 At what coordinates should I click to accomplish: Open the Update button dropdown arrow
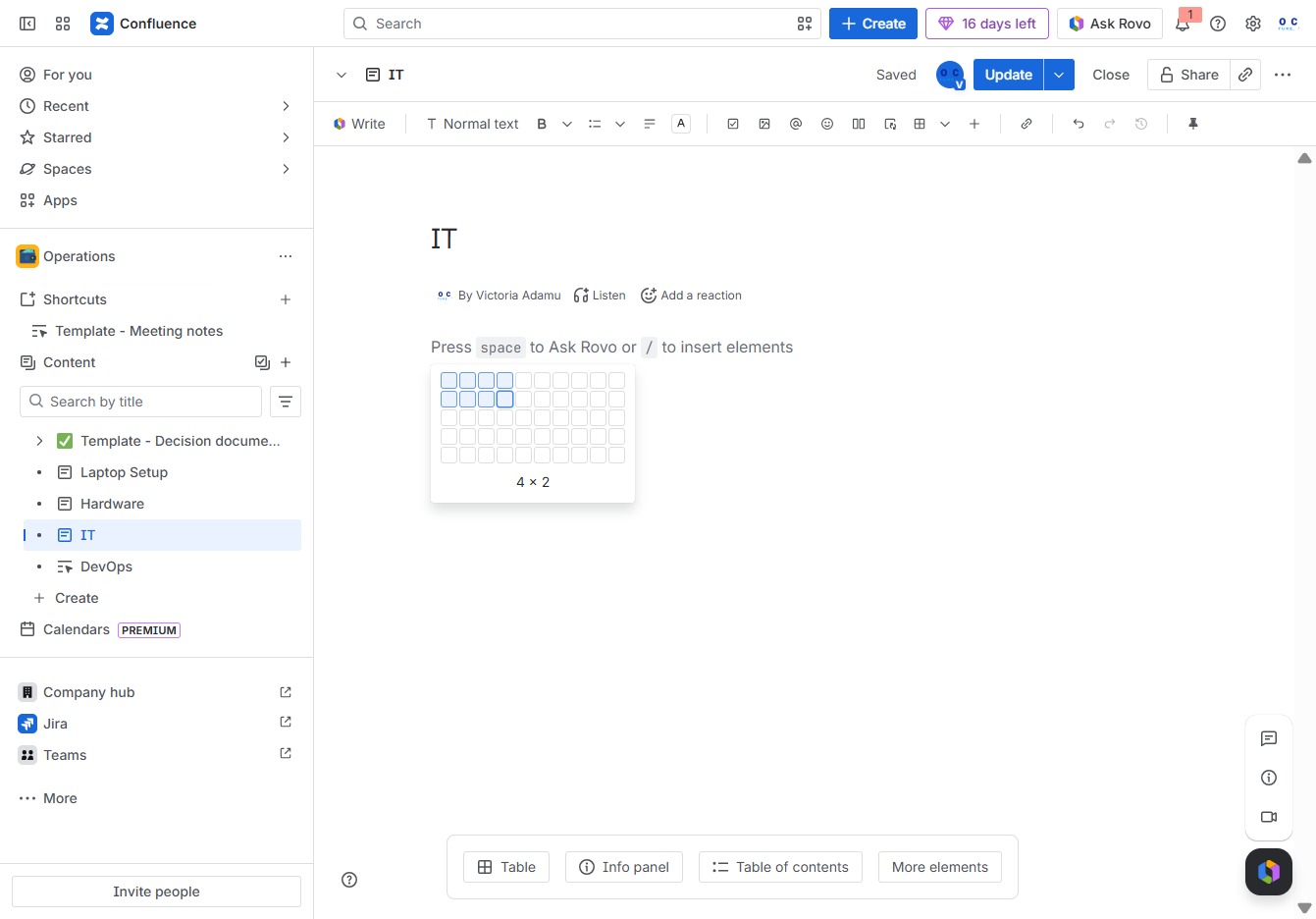pos(1059,75)
